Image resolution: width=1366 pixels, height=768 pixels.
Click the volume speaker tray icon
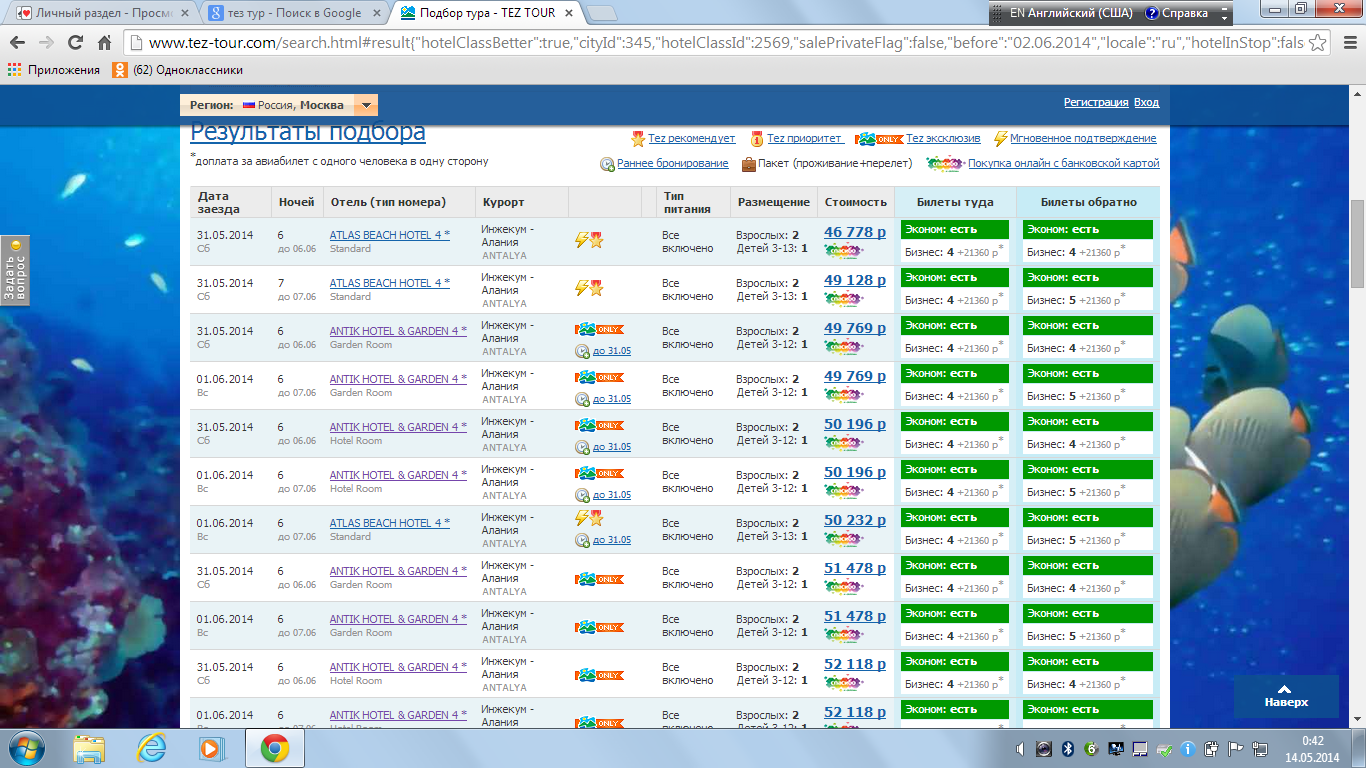(x=1020, y=748)
